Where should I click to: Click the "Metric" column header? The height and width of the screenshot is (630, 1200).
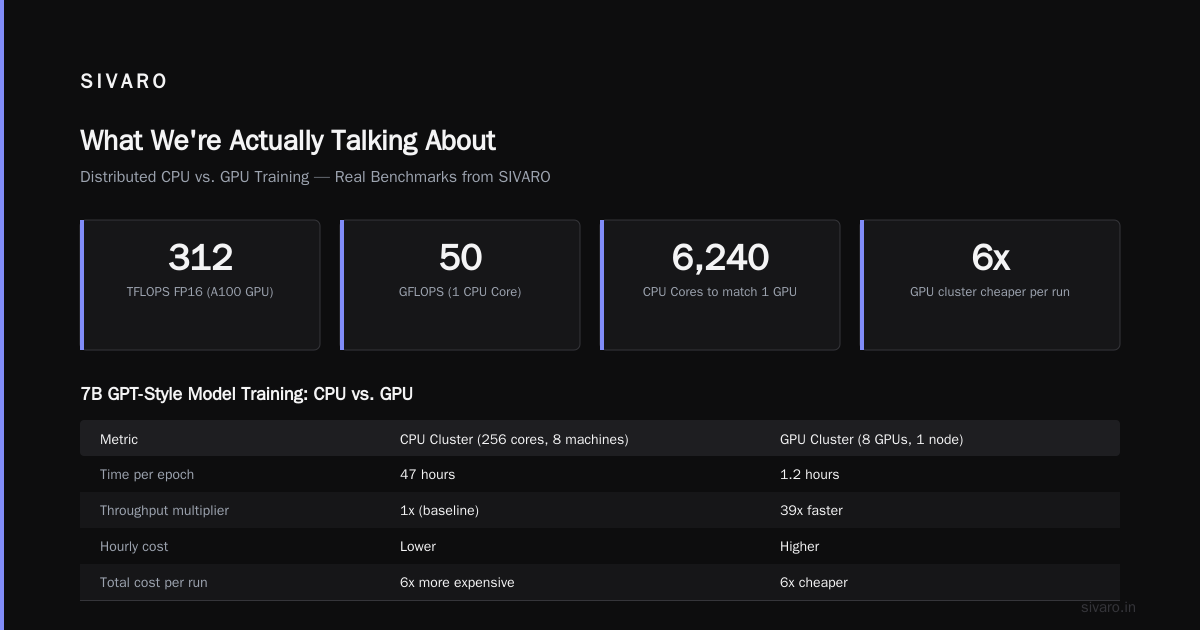(x=119, y=439)
